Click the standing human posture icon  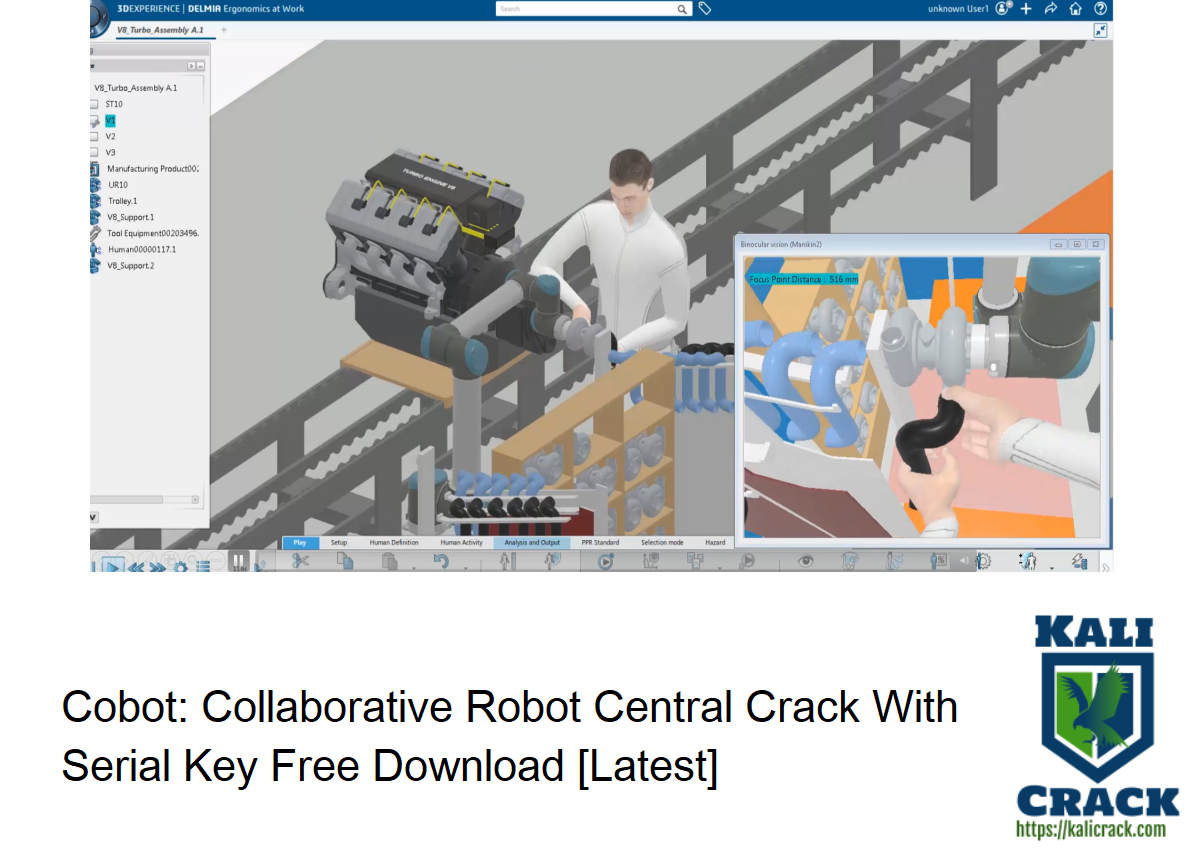point(507,561)
